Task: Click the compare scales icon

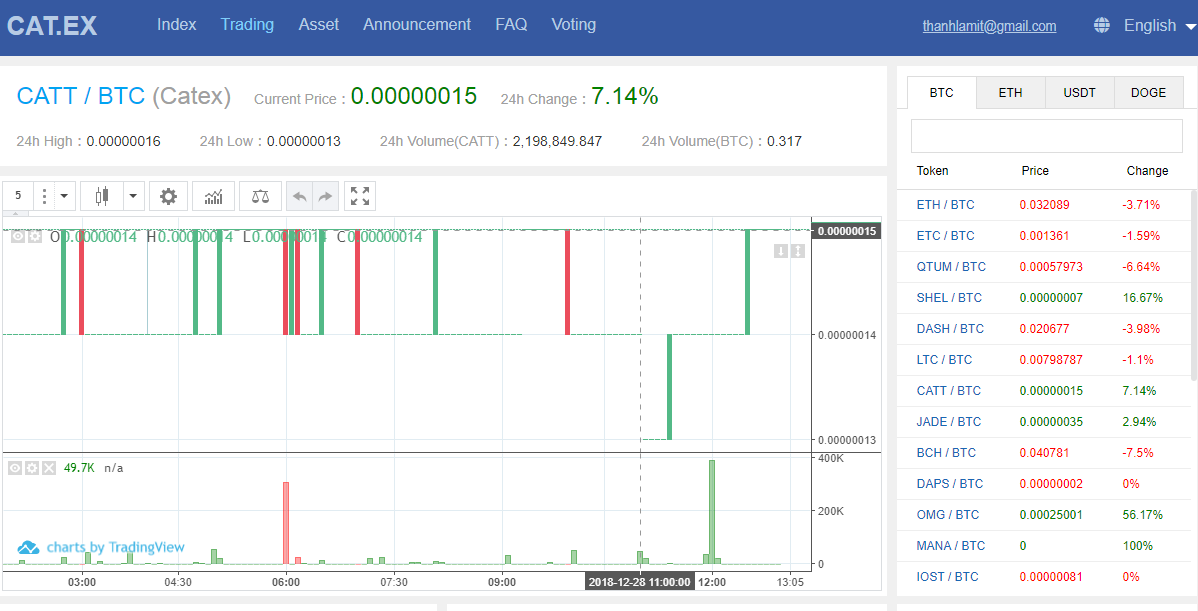Action: click(x=261, y=196)
